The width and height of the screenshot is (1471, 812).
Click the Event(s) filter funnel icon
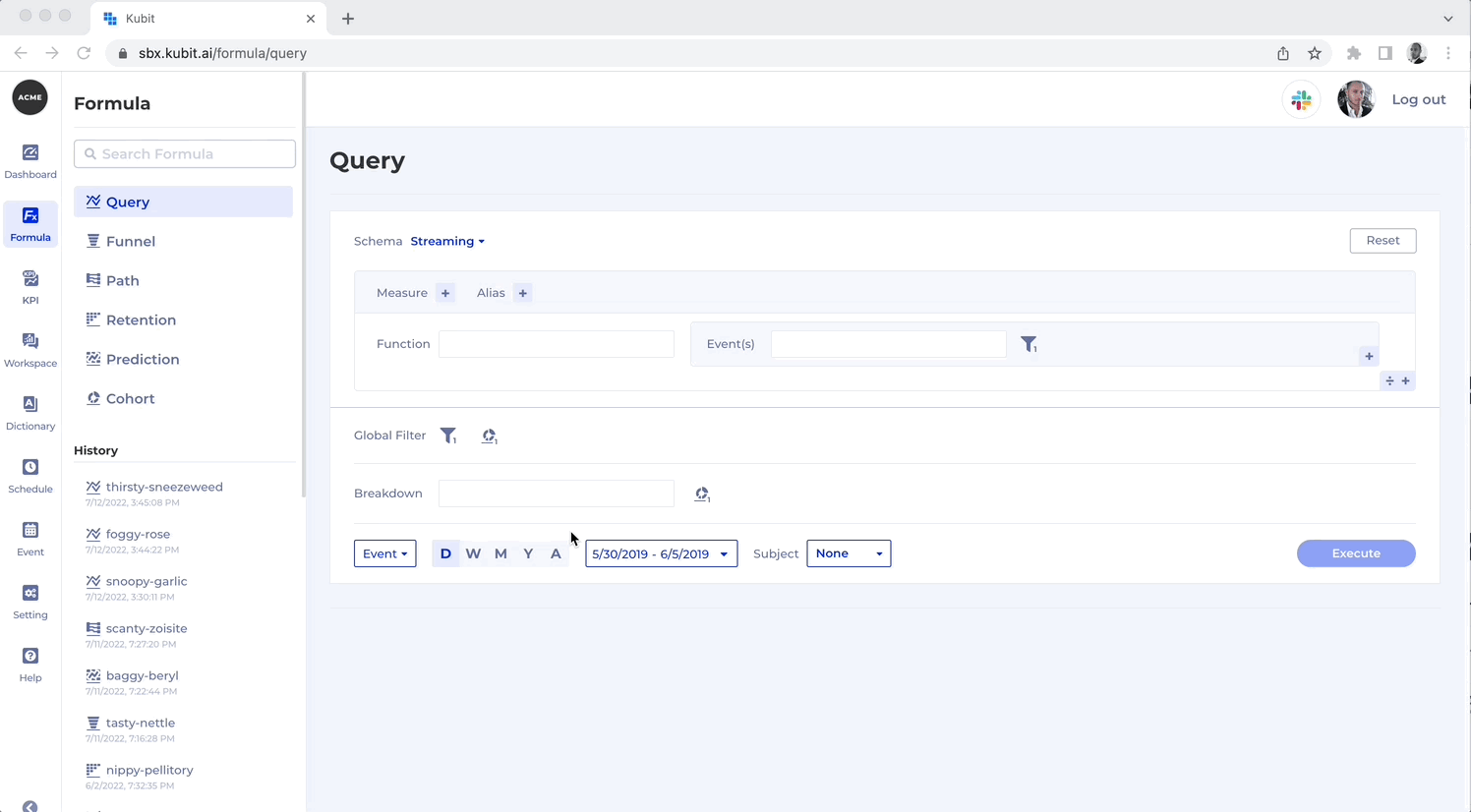(x=1029, y=344)
